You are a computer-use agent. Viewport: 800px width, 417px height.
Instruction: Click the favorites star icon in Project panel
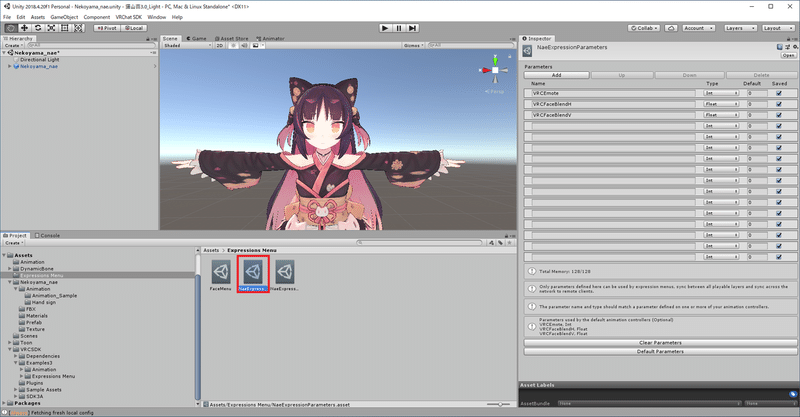509,243
